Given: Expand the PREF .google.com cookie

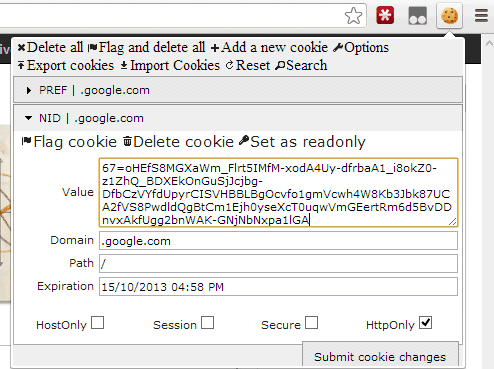Looking at the screenshot, I should [238, 90].
